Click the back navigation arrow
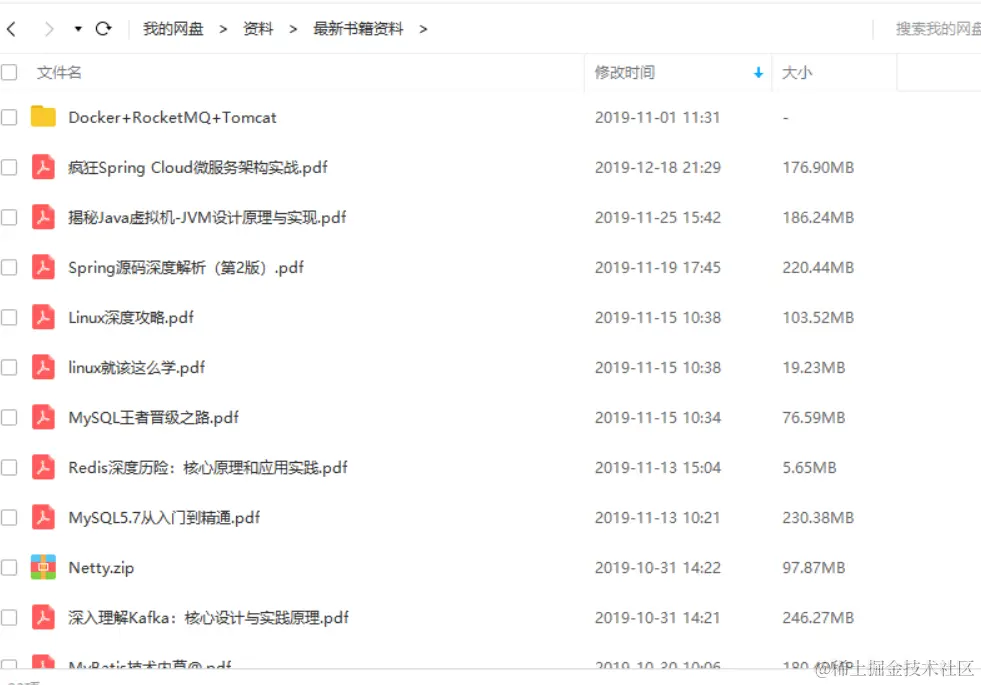The height and width of the screenshot is (685, 981). (12, 29)
